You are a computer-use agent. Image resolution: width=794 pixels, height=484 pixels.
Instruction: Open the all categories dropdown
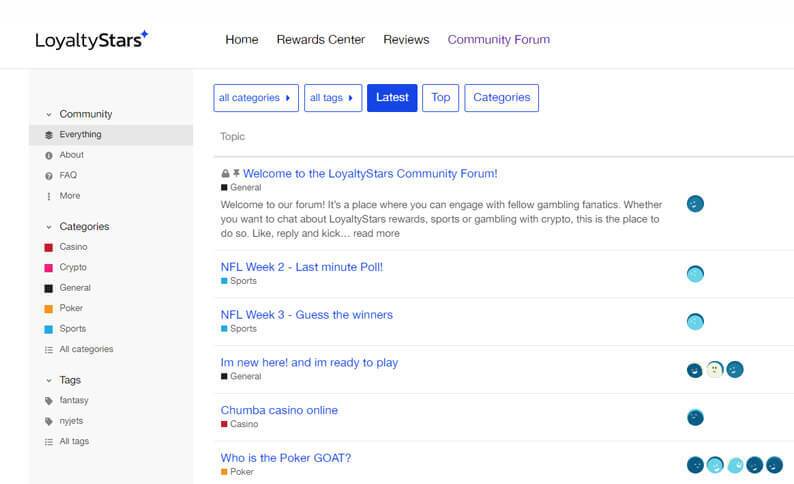[256, 98]
